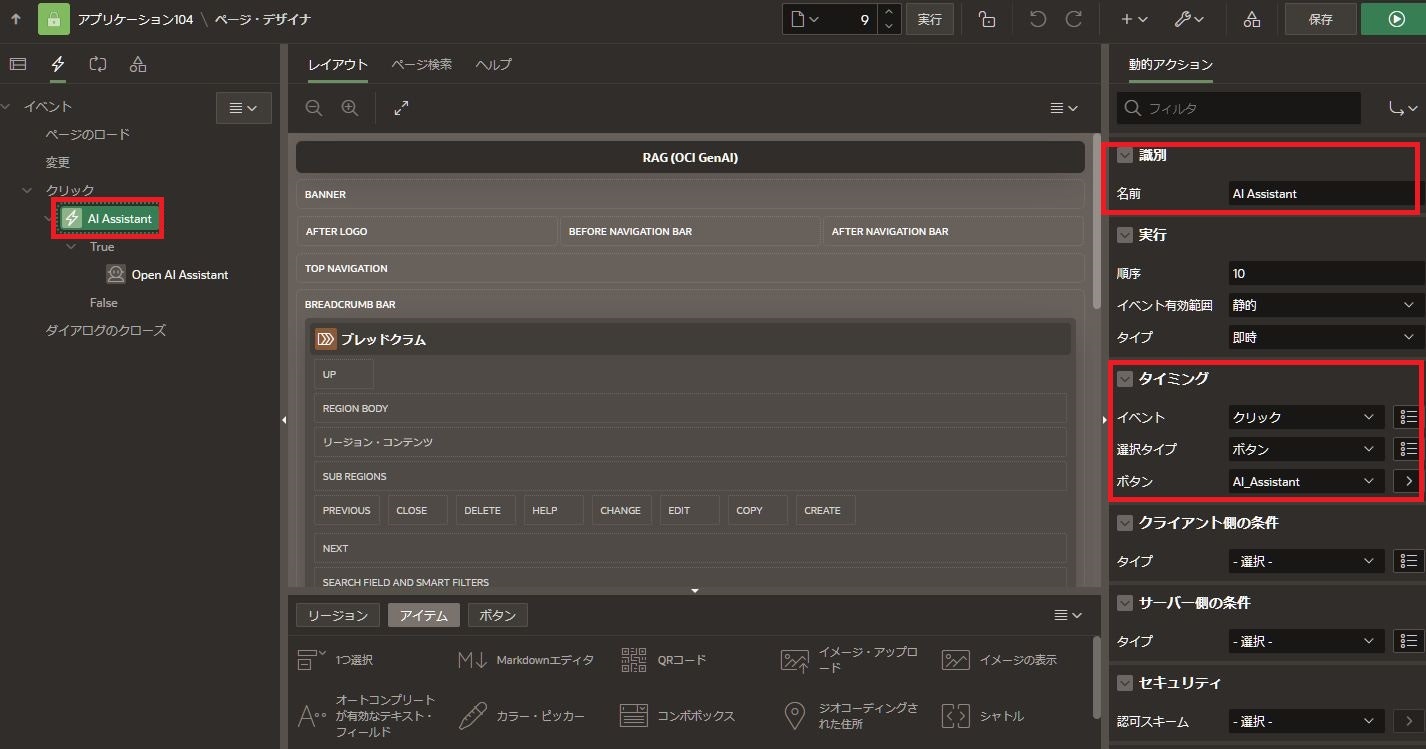Click the zoom in magnifier in layout
This screenshot has width=1426, height=749.
pos(350,108)
